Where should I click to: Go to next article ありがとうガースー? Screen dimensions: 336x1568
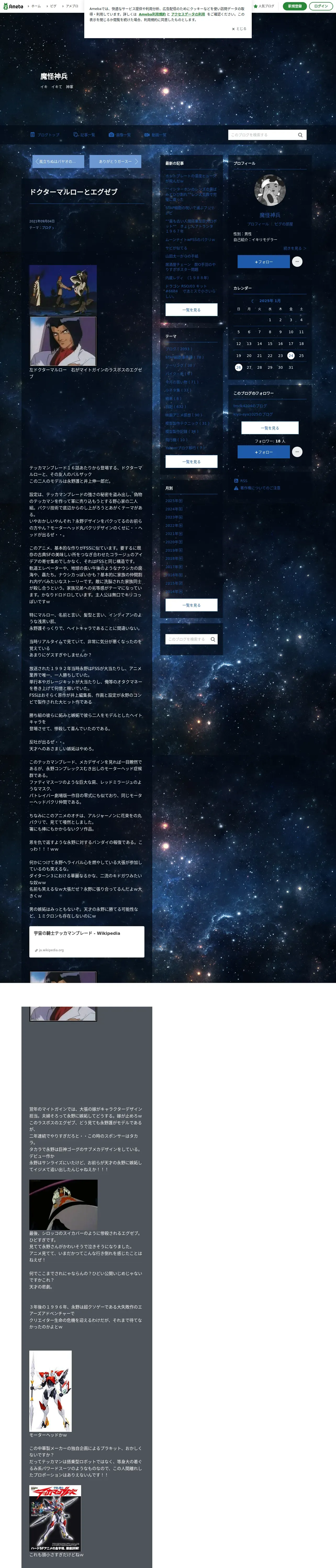[x=115, y=161]
